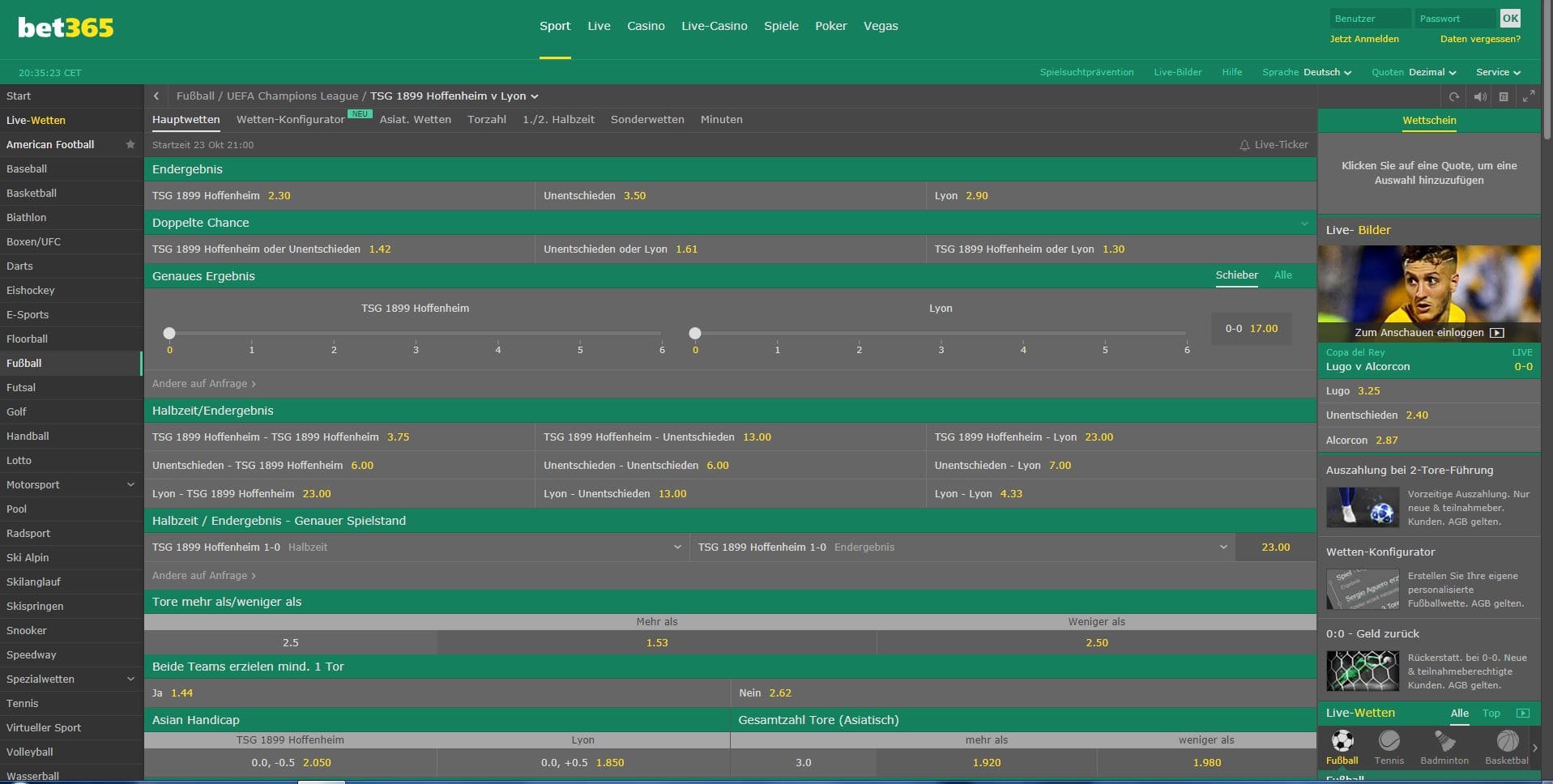The height and width of the screenshot is (784, 1553).
Task: Open Eishockey in the sports sidebar
Action: pyautogui.click(x=71, y=290)
